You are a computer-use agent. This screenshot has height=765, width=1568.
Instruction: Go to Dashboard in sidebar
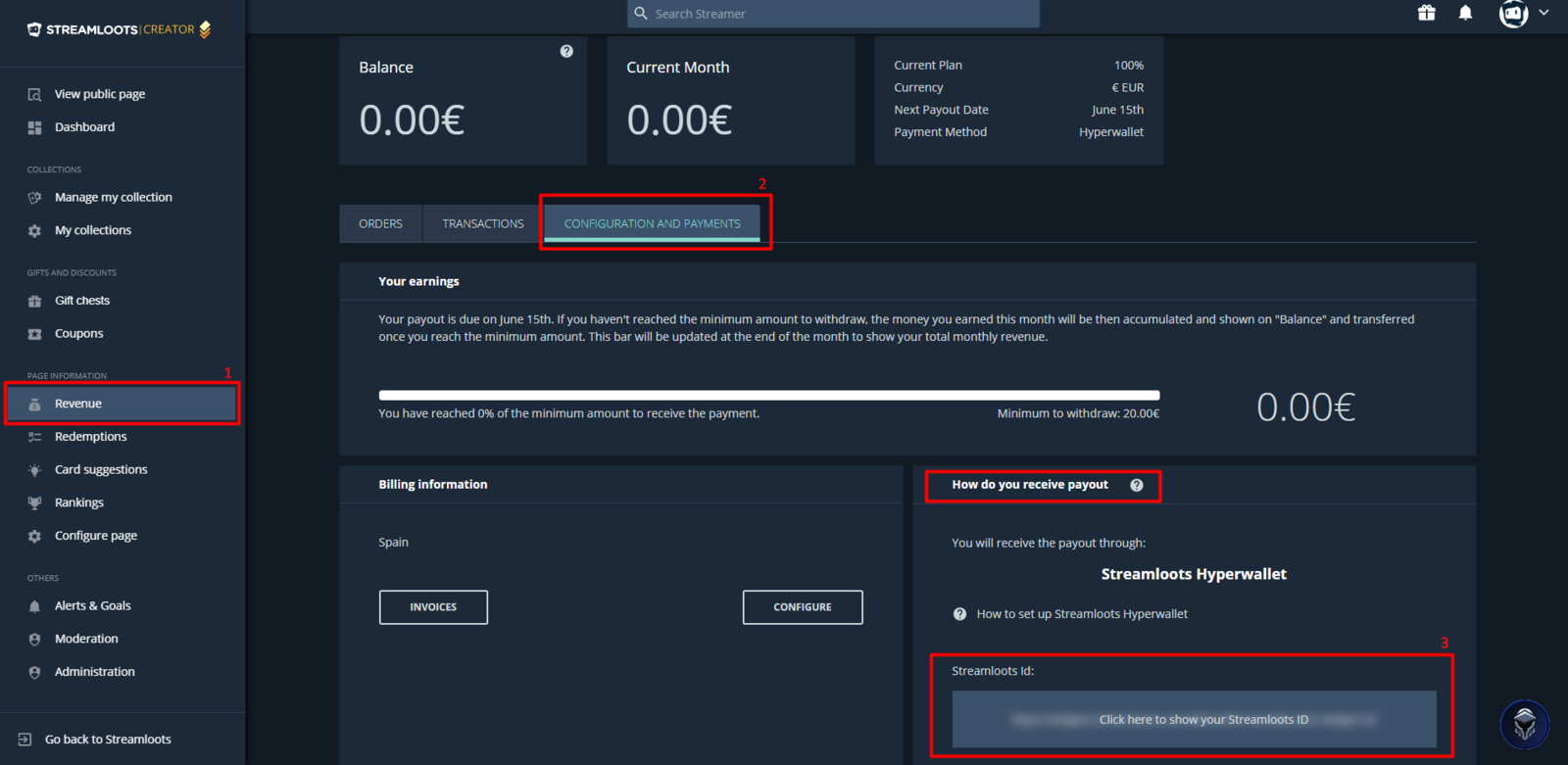84,127
